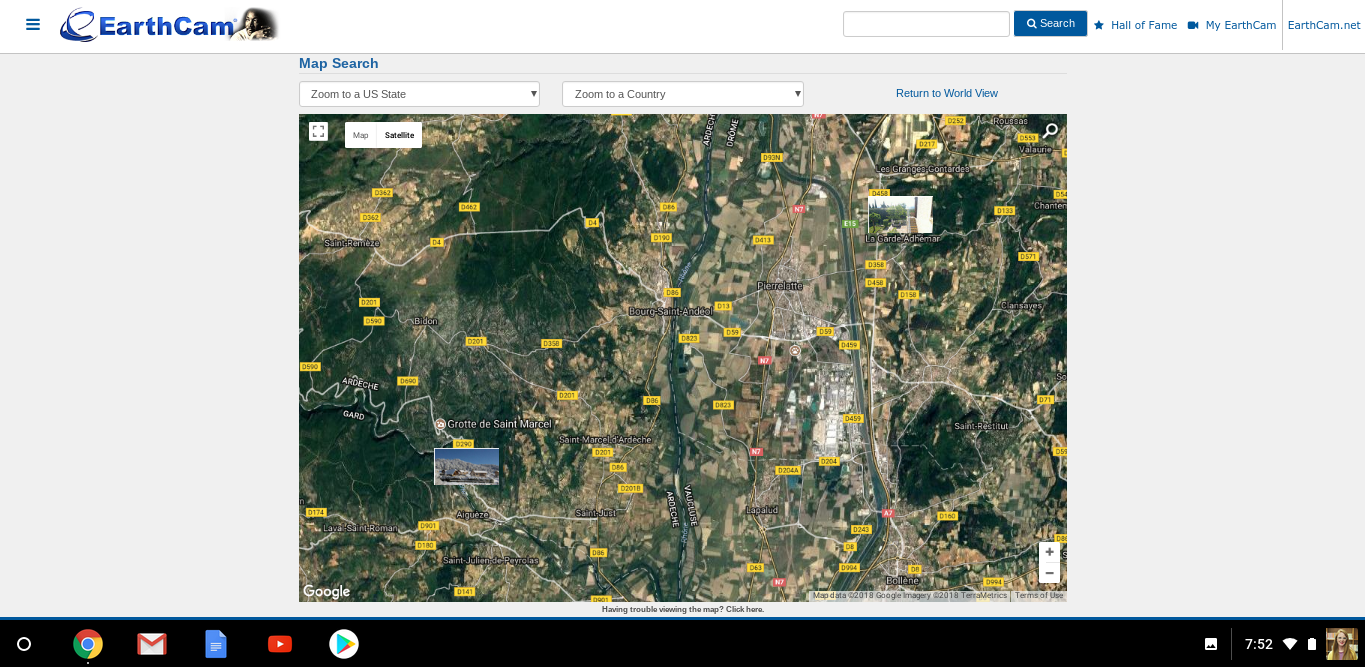Open the Zoom to a US State dropdown
This screenshot has width=1365, height=667.
tap(418, 93)
